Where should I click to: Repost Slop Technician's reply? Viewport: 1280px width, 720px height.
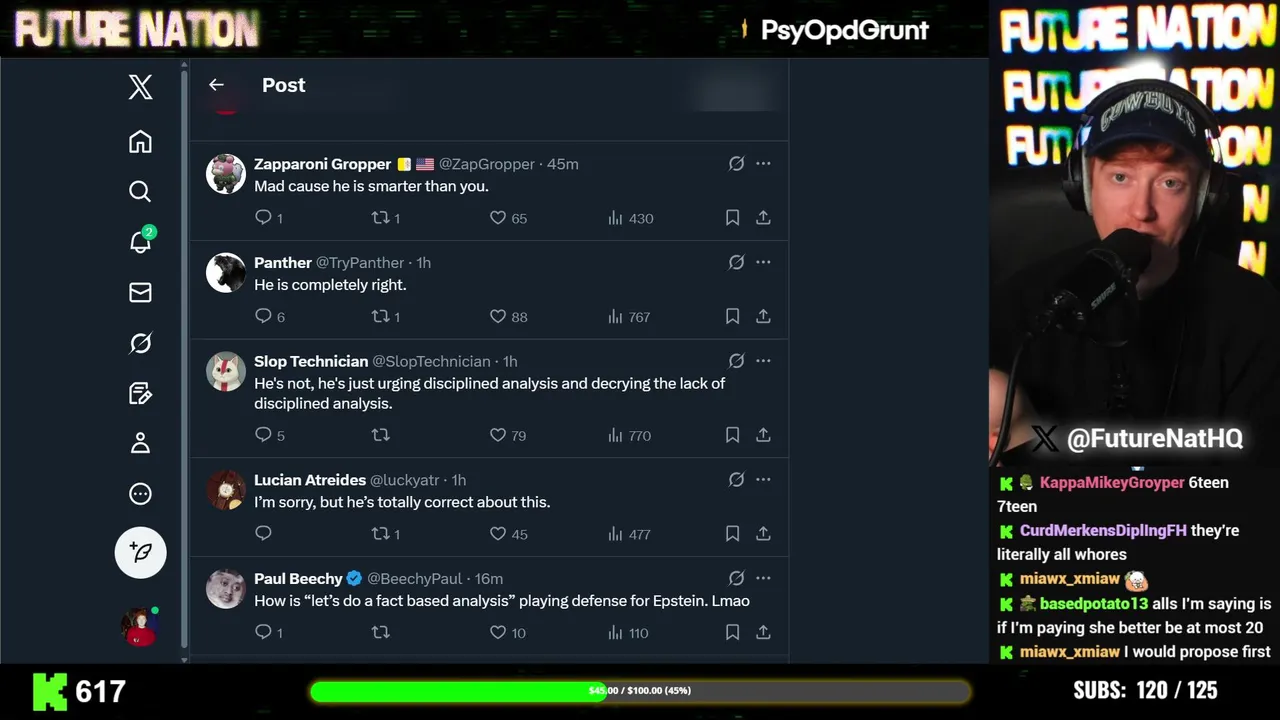pyautogui.click(x=380, y=435)
